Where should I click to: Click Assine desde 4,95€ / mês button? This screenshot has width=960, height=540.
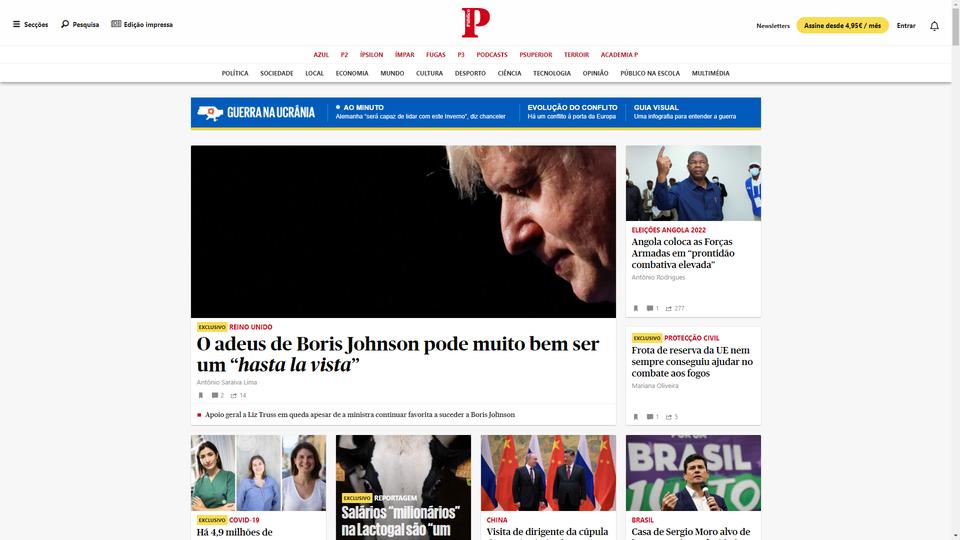tap(842, 26)
